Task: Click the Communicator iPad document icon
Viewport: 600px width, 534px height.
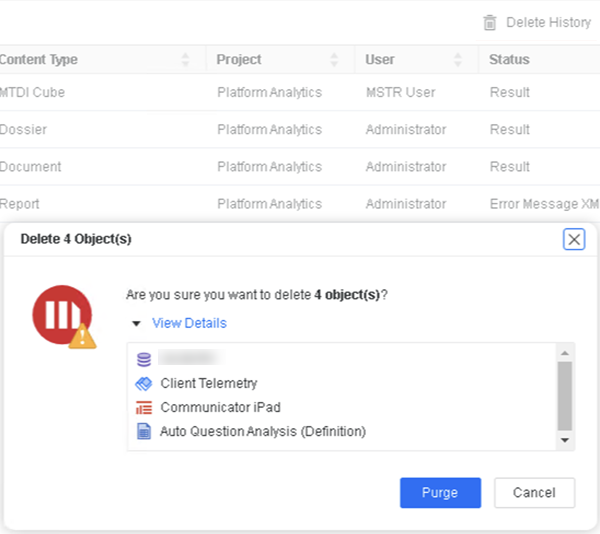Action: click(x=143, y=407)
